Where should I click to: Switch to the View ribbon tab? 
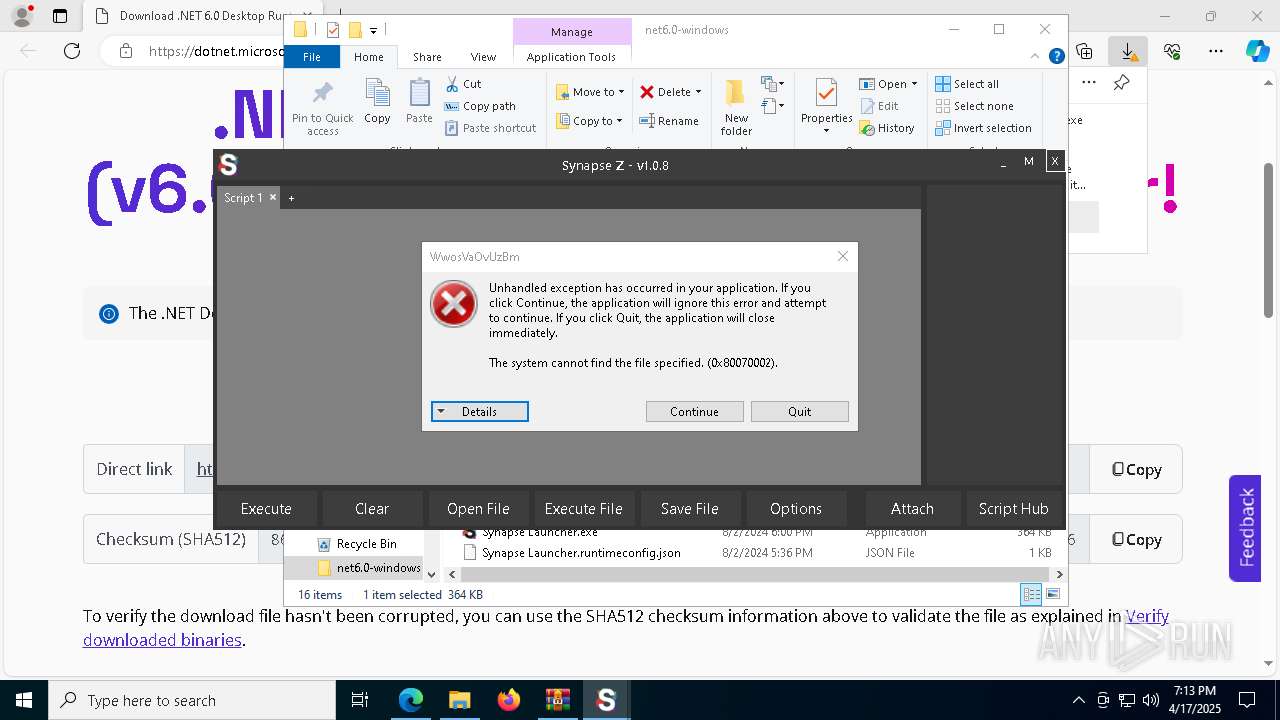point(483,57)
